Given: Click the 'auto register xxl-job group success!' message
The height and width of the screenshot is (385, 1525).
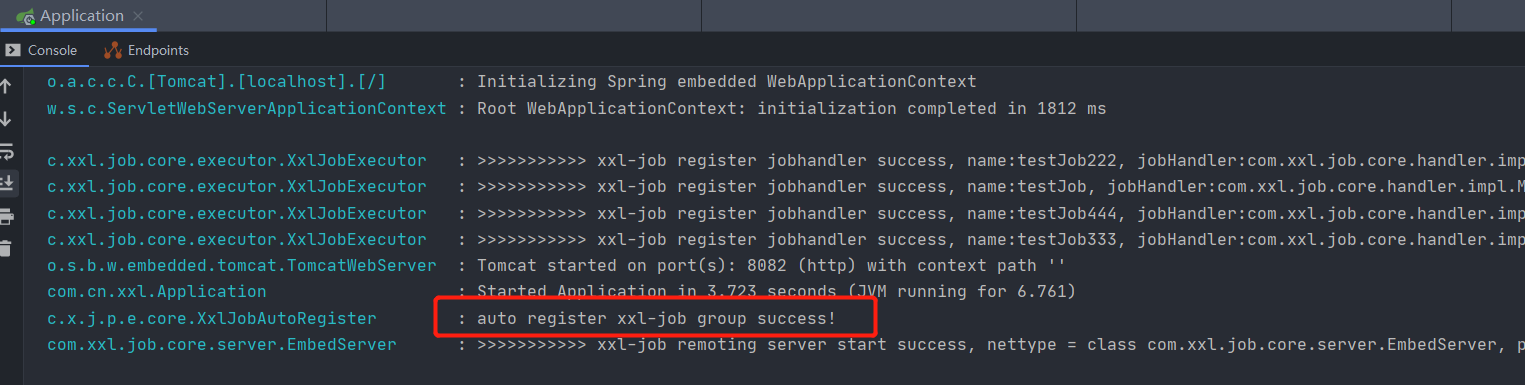Looking at the screenshot, I should 656,318.
